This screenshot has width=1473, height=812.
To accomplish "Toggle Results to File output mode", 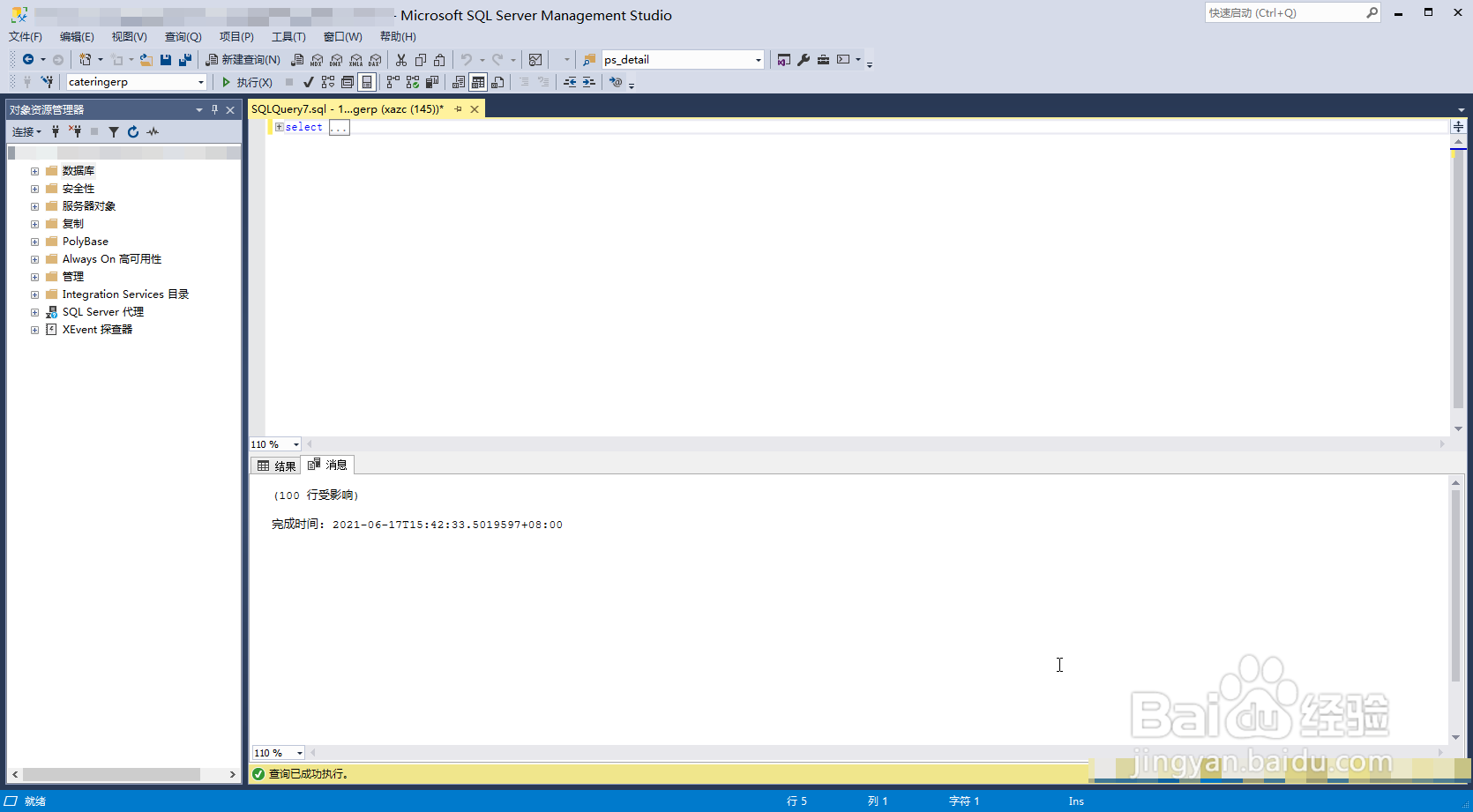I will (x=497, y=82).
